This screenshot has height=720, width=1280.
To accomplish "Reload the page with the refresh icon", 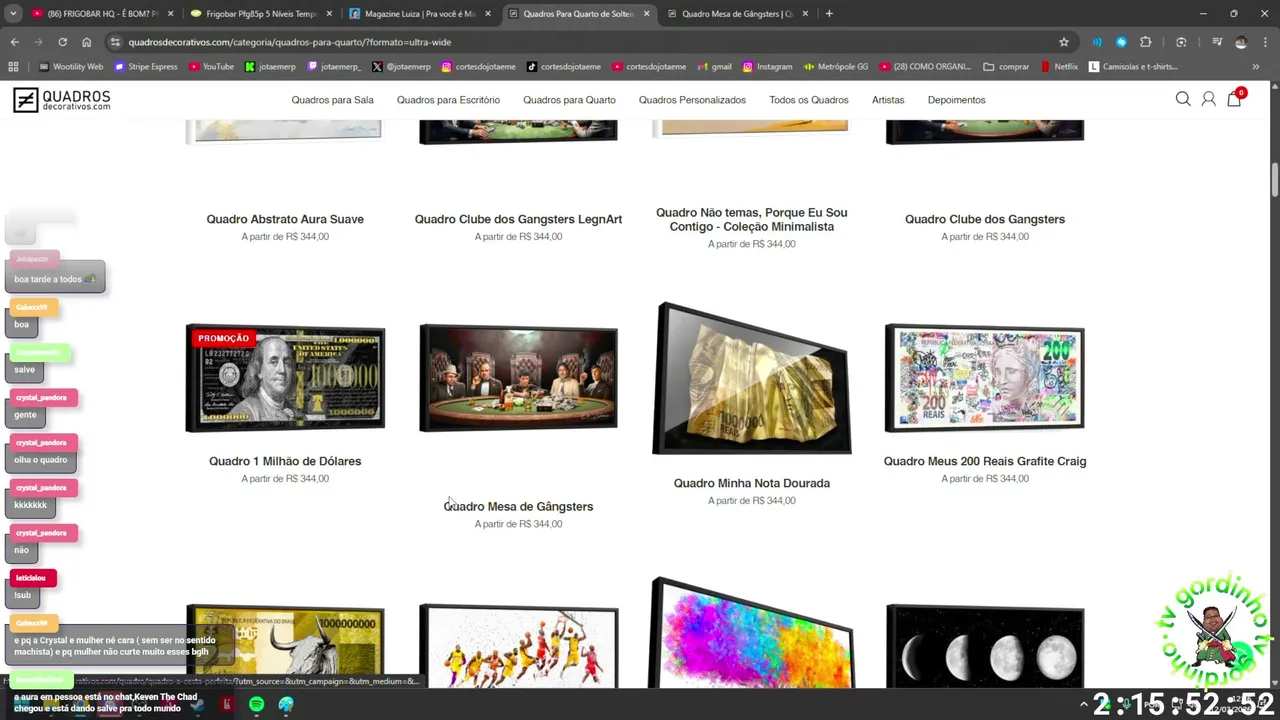I will coord(62,42).
